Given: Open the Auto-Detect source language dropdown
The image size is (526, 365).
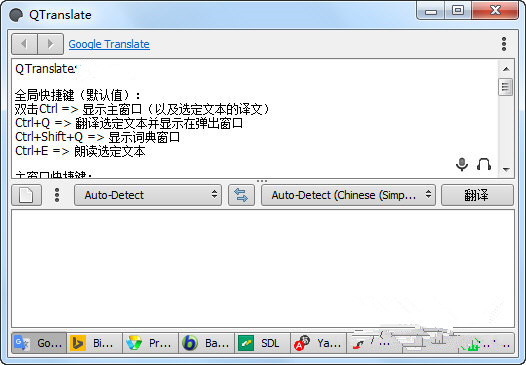Looking at the screenshot, I should [x=148, y=195].
